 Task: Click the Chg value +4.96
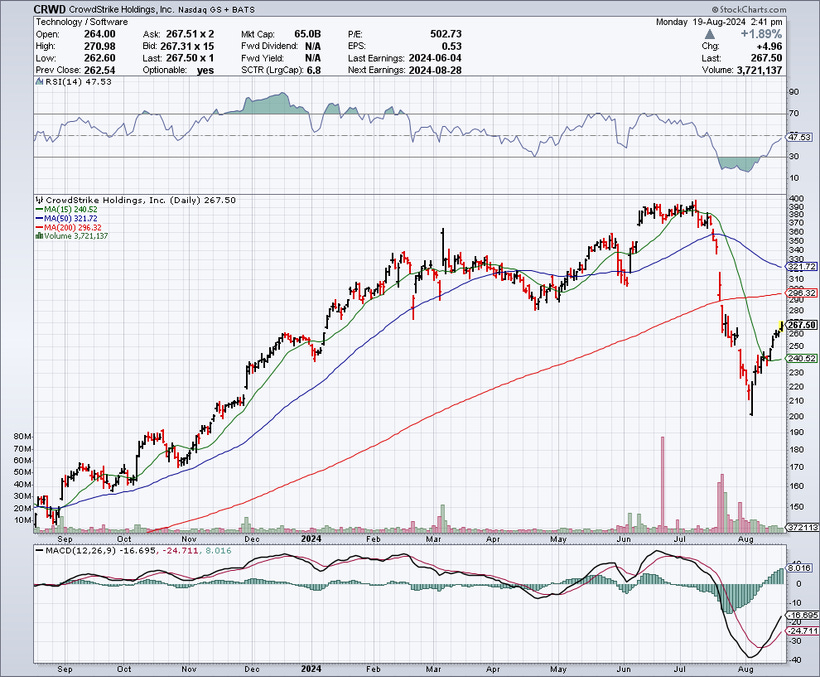click(x=768, y=47)
